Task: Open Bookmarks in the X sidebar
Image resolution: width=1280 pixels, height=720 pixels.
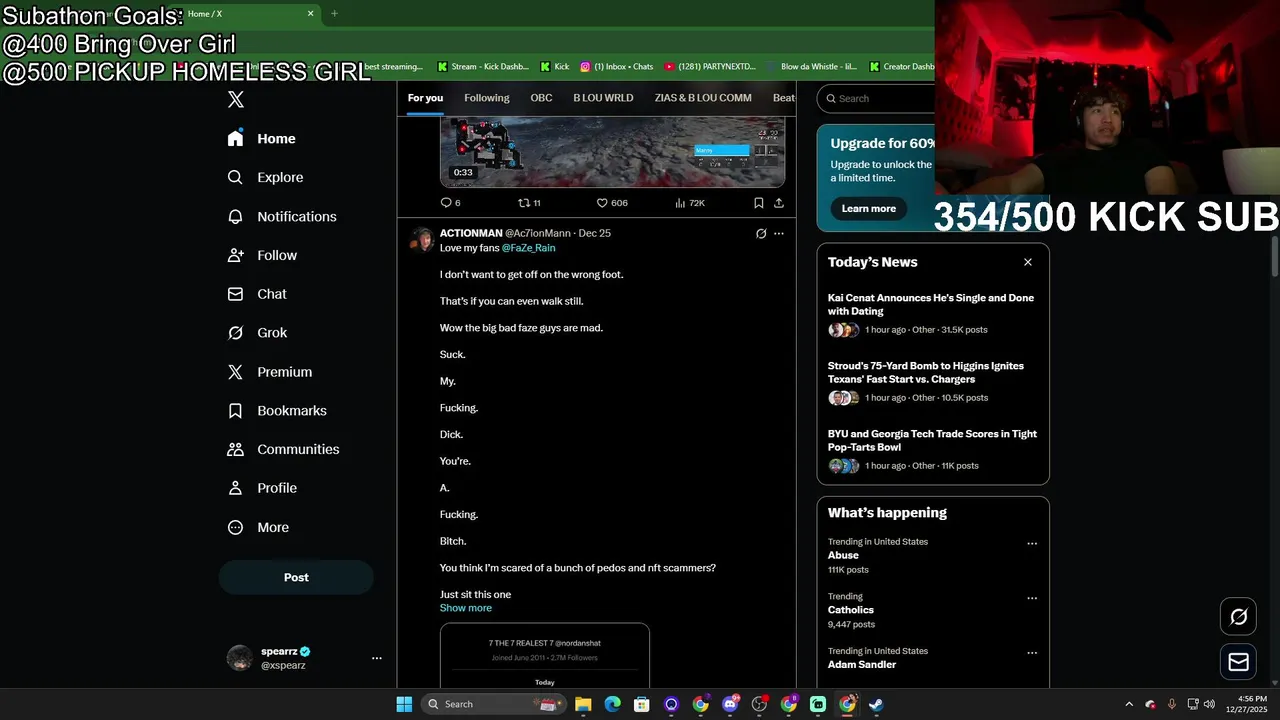Action: 277,411
